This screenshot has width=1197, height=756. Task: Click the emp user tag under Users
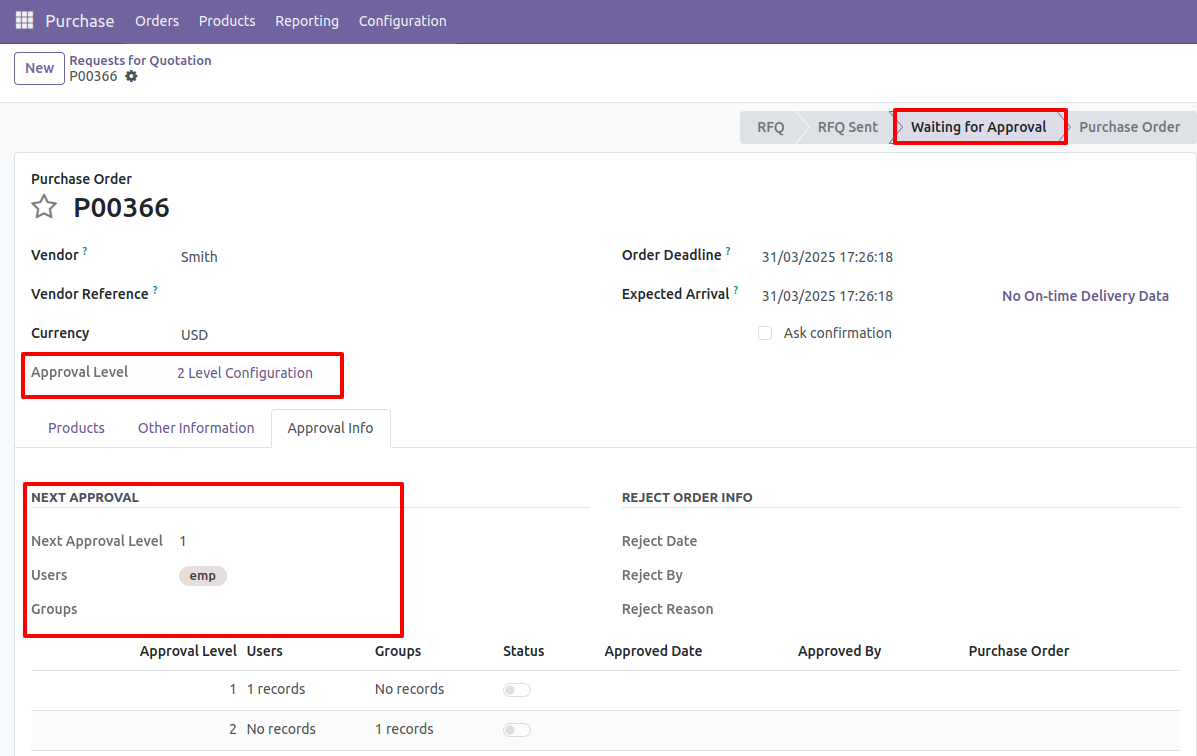pos(203,575)
